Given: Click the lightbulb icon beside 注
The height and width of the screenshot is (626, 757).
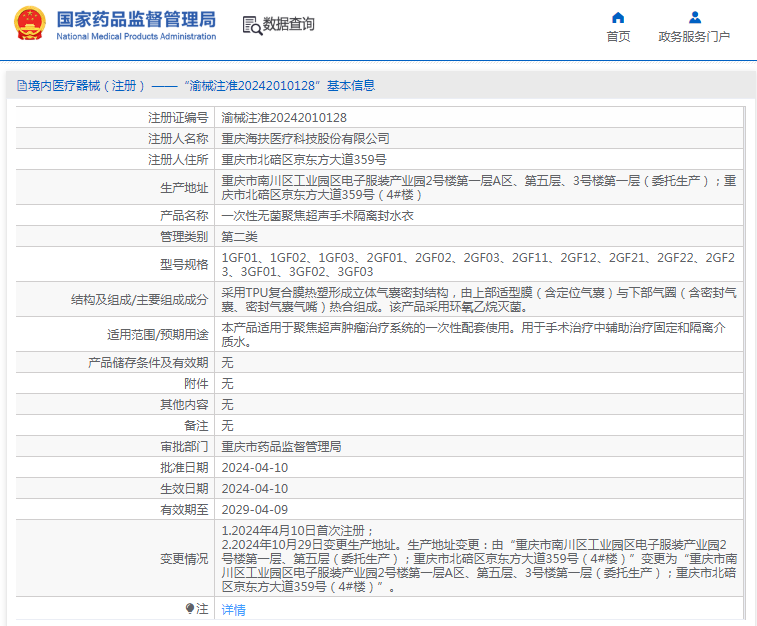Looking at the screenshot, I should [190, 609].
